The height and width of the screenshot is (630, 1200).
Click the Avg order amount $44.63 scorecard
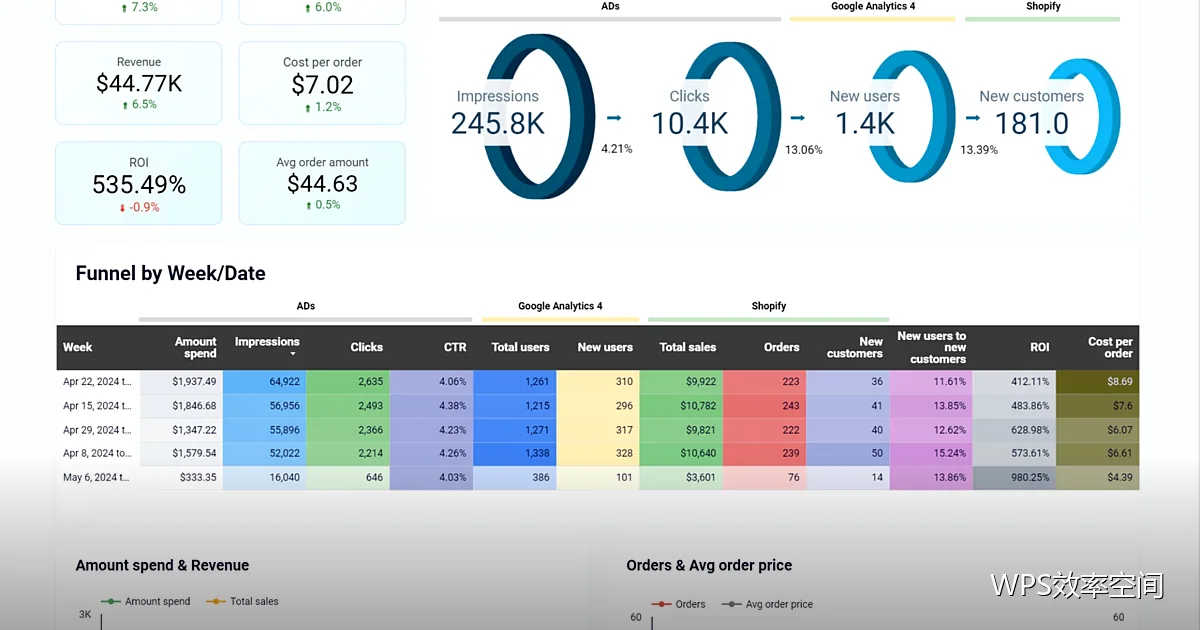pos(322,183)
